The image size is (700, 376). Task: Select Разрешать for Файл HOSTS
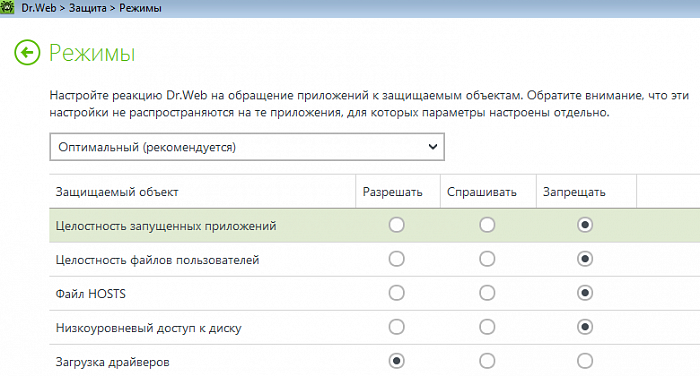click(x=396, y=293)
